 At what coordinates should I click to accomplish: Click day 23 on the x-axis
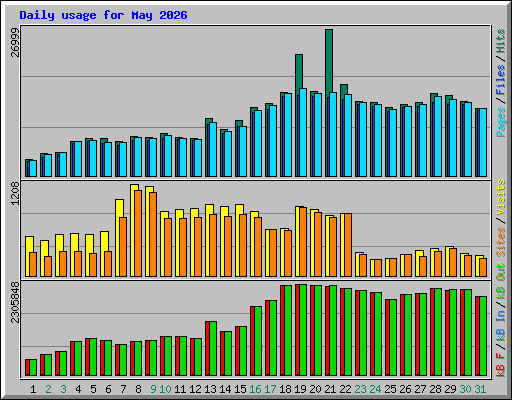[x=360, y=389]
